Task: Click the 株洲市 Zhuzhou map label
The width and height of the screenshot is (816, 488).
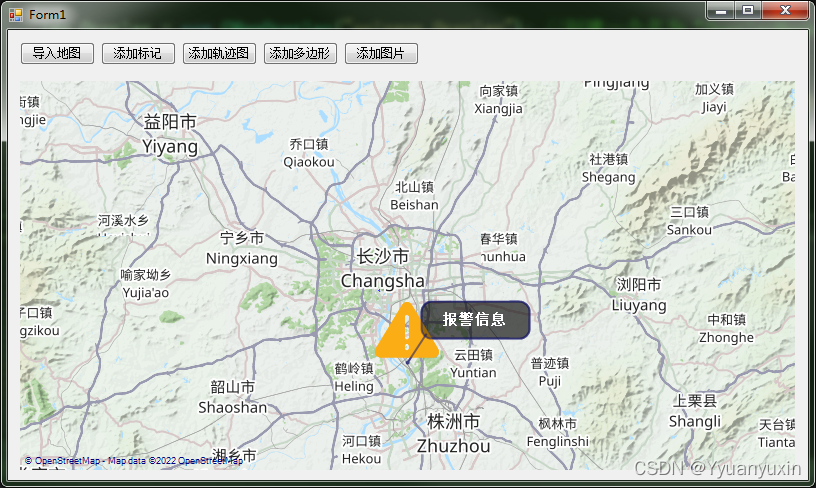Action: pyautogui.click(x=453, y=434)
